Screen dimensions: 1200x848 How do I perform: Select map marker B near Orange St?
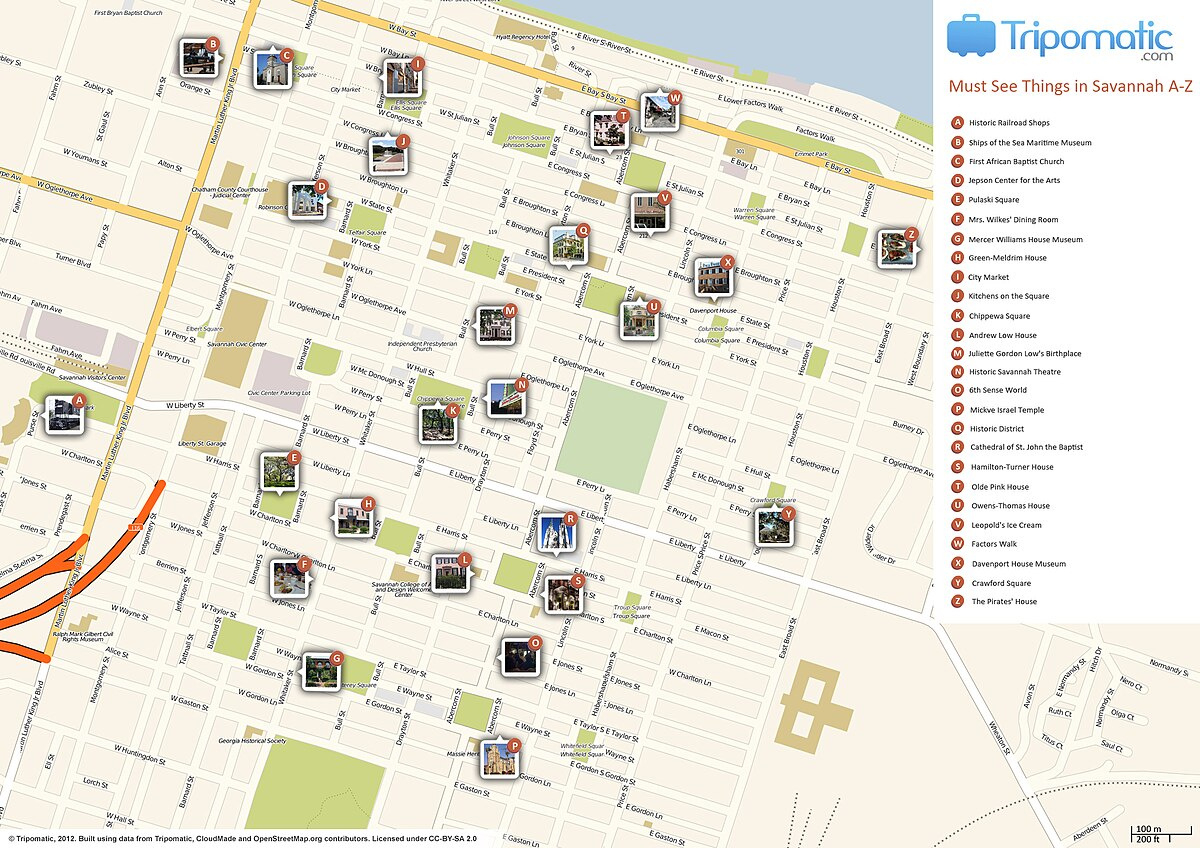tap(197, 57)
